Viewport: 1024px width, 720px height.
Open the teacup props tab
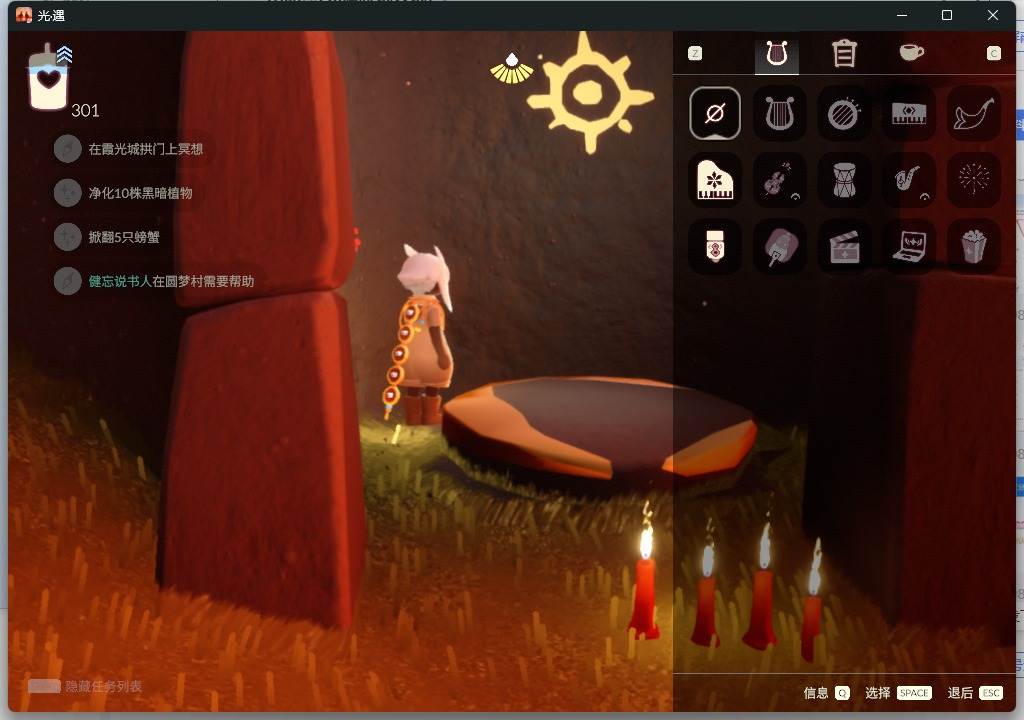[x=911, y=52]
